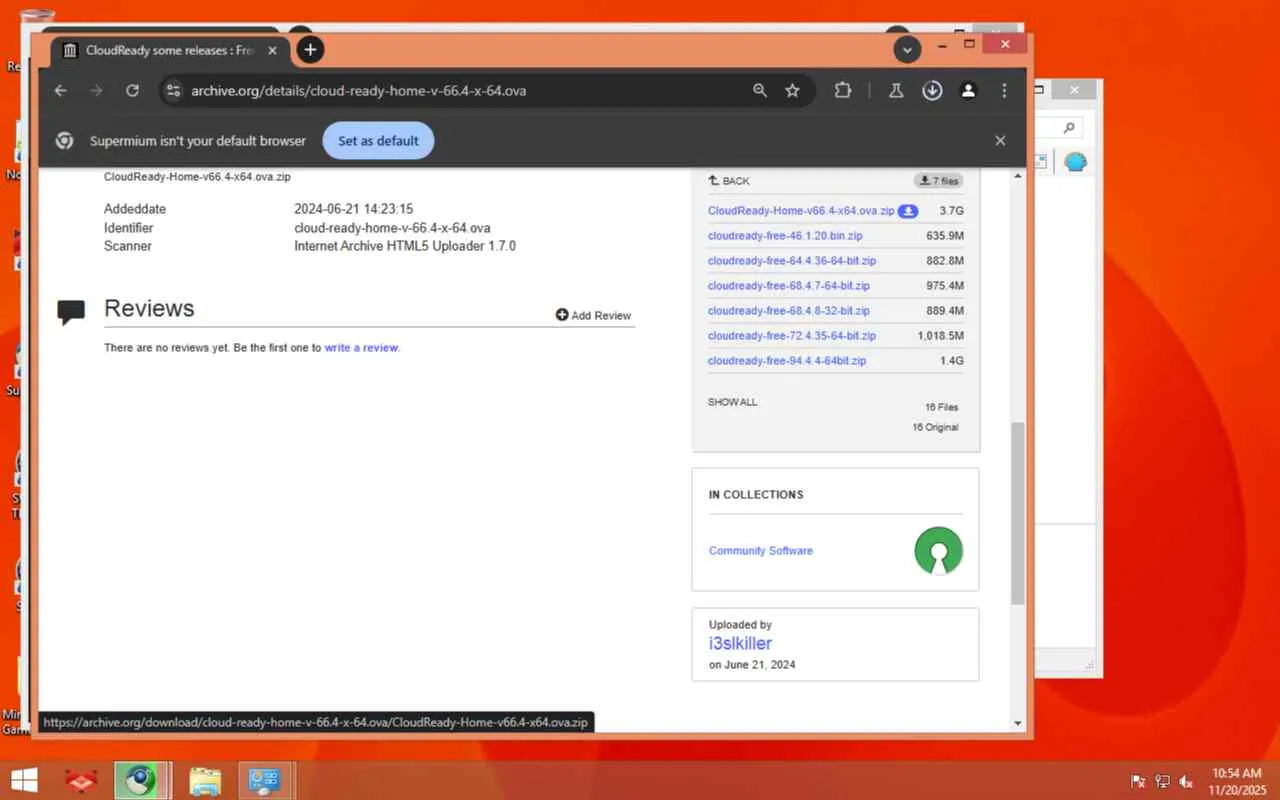Viewport: 1280px width, 800px height.
Task: Open the network tray icon
Action: (1162, 781)
